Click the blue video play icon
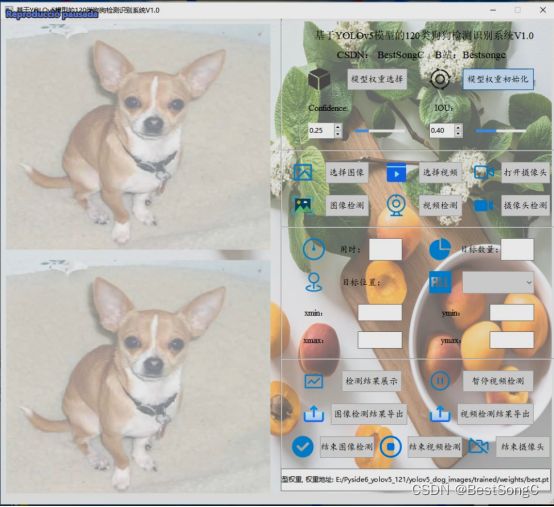Screen dimensions: 554x507 pos(396,172)
